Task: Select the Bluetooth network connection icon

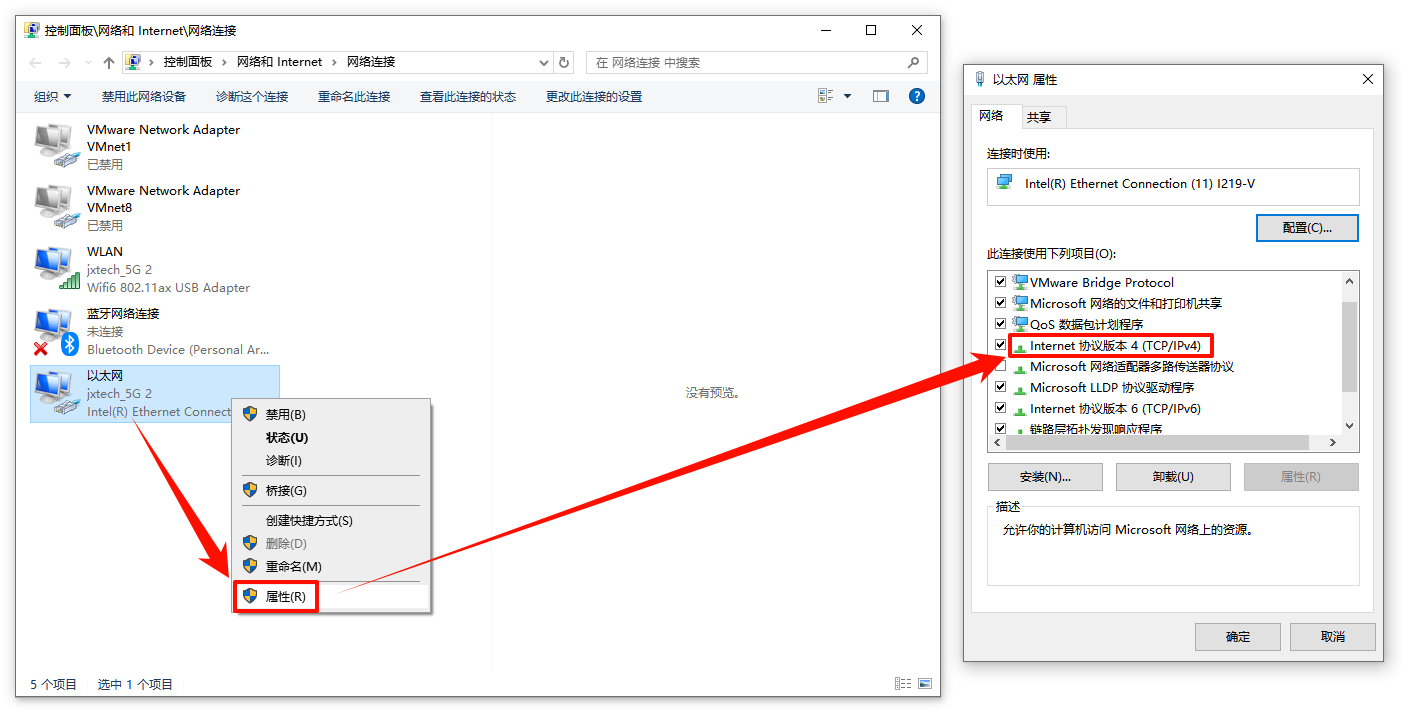Action: click(x=56, y=331)
